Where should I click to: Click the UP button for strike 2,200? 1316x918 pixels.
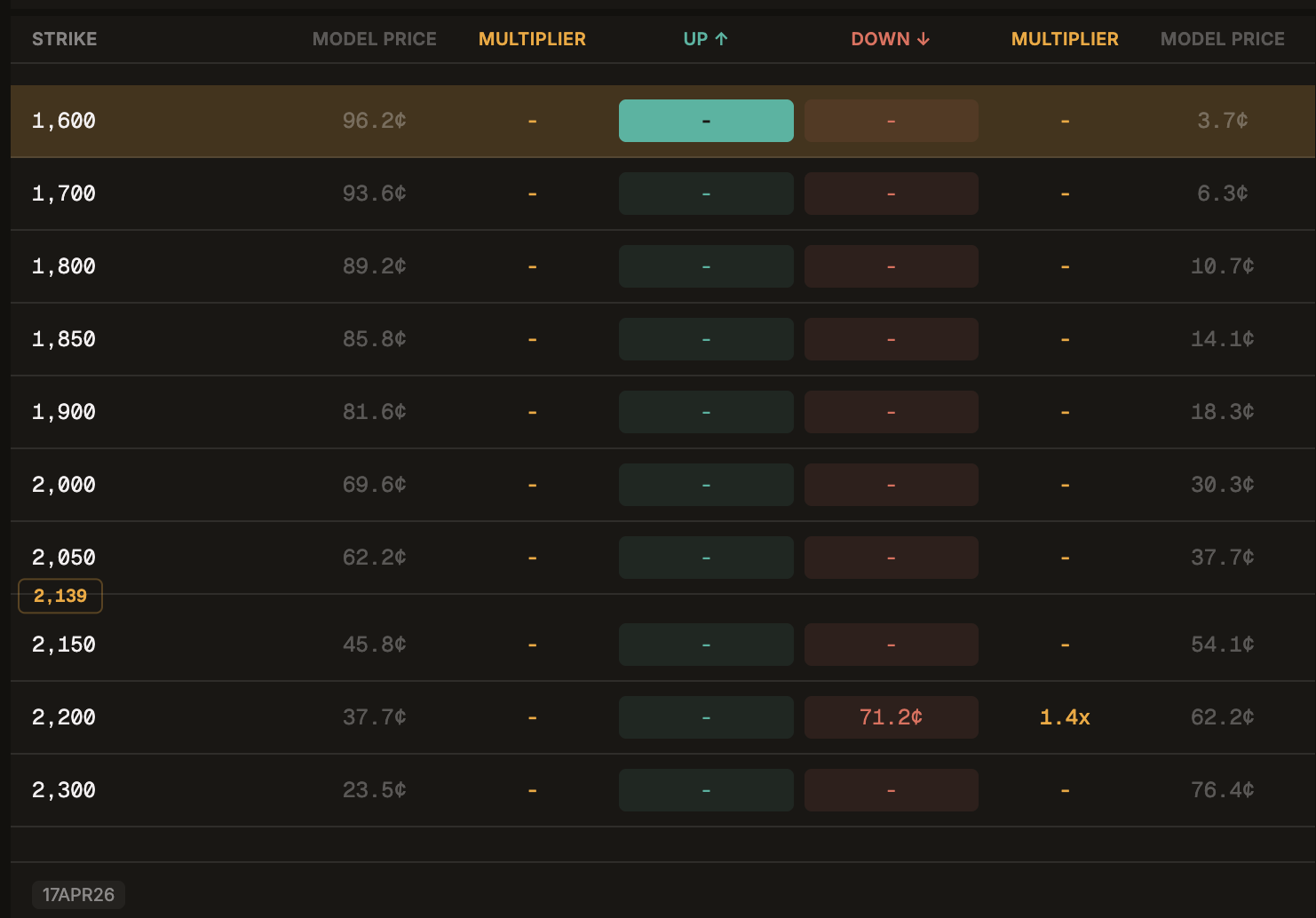[x=706, y=717]
